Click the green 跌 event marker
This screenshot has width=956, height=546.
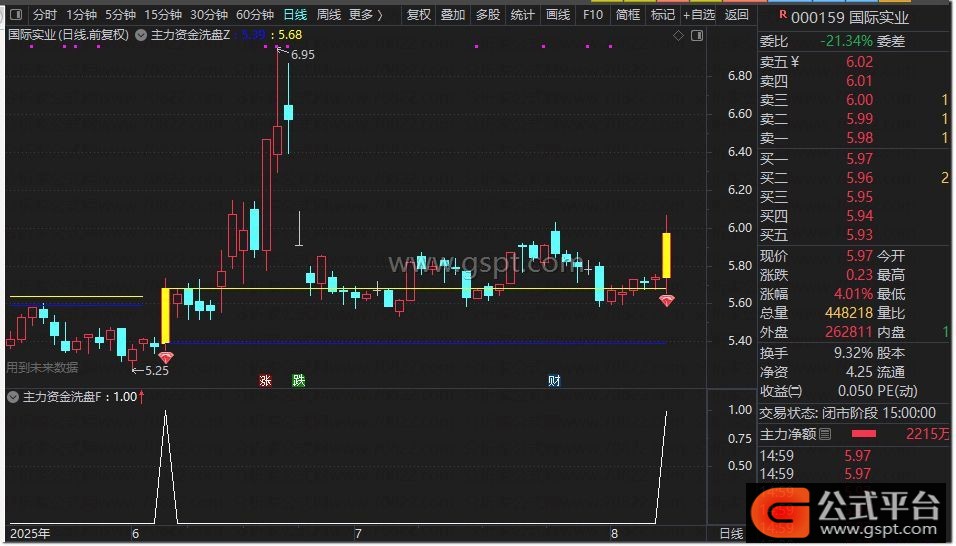298,380
